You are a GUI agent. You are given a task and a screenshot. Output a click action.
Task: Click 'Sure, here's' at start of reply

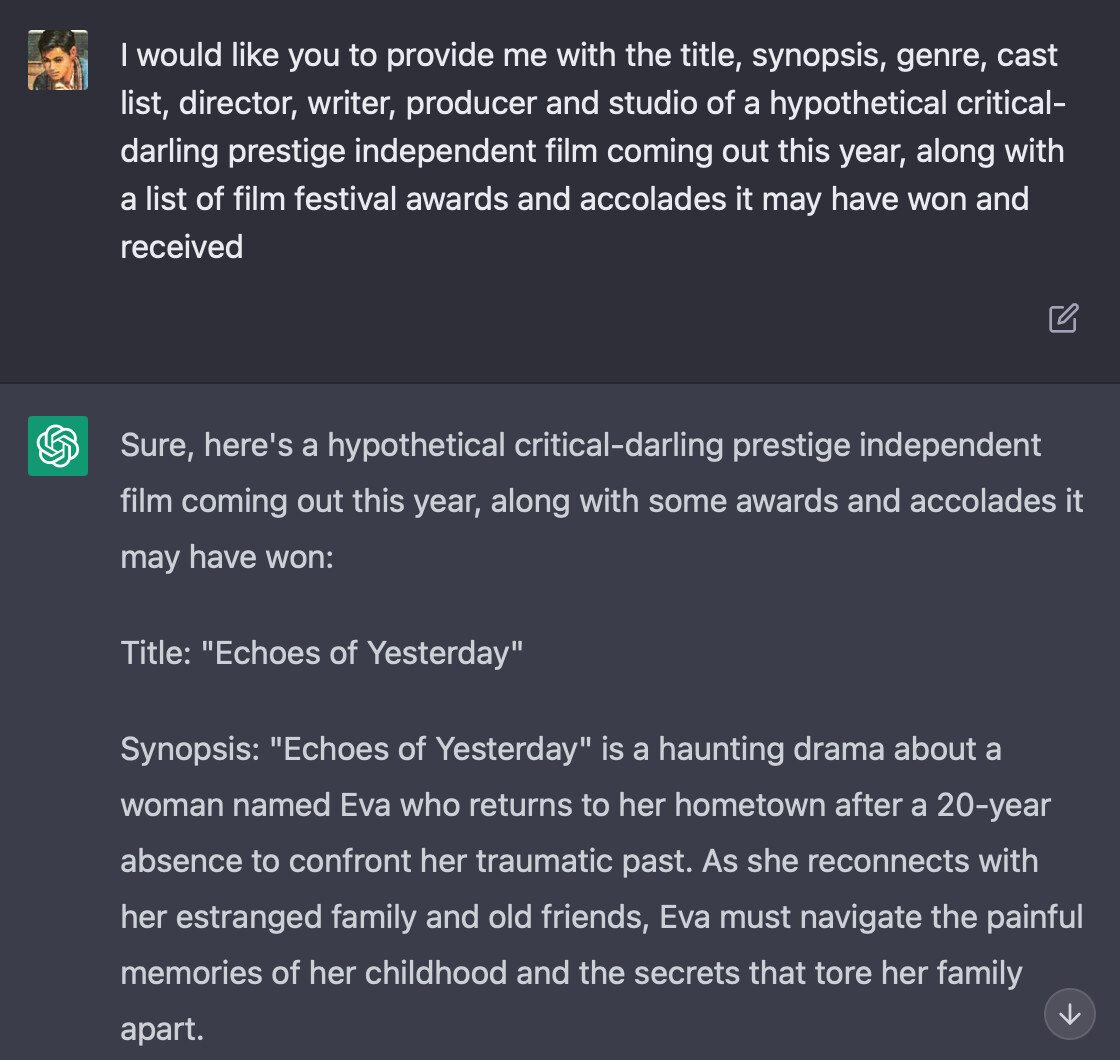pos(206,445)
